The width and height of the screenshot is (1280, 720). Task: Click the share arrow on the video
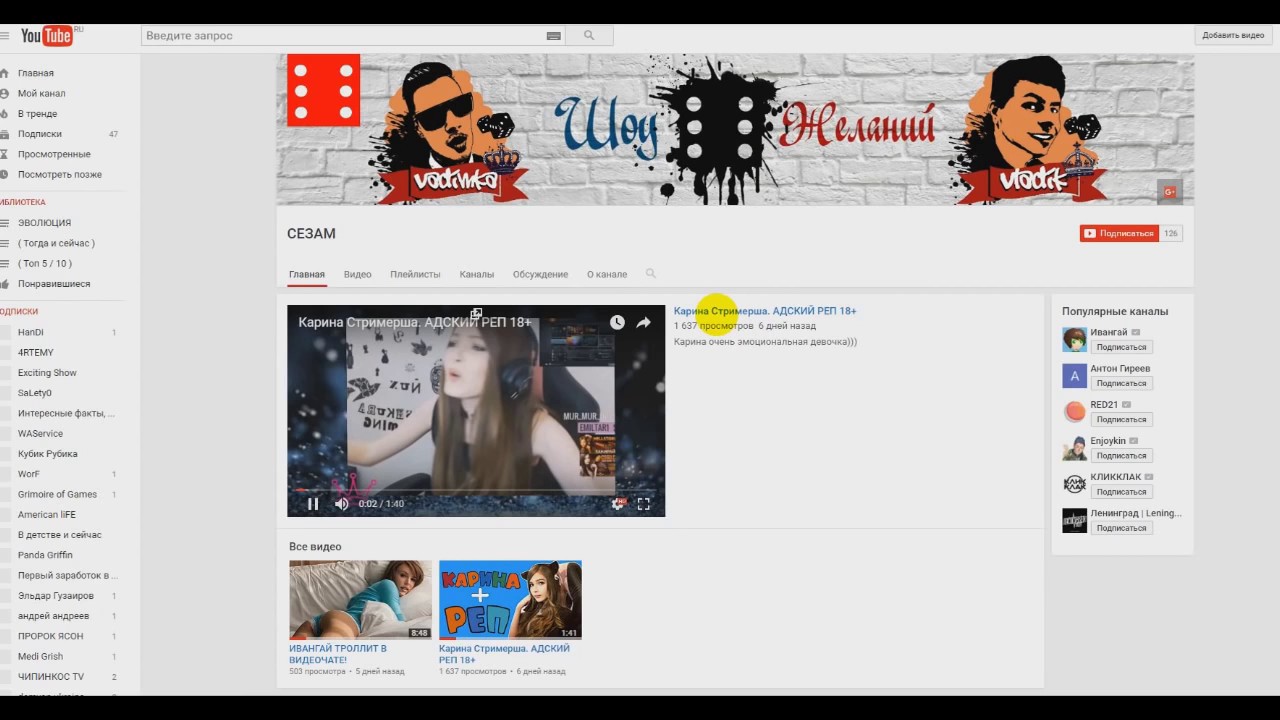(643, 322)
